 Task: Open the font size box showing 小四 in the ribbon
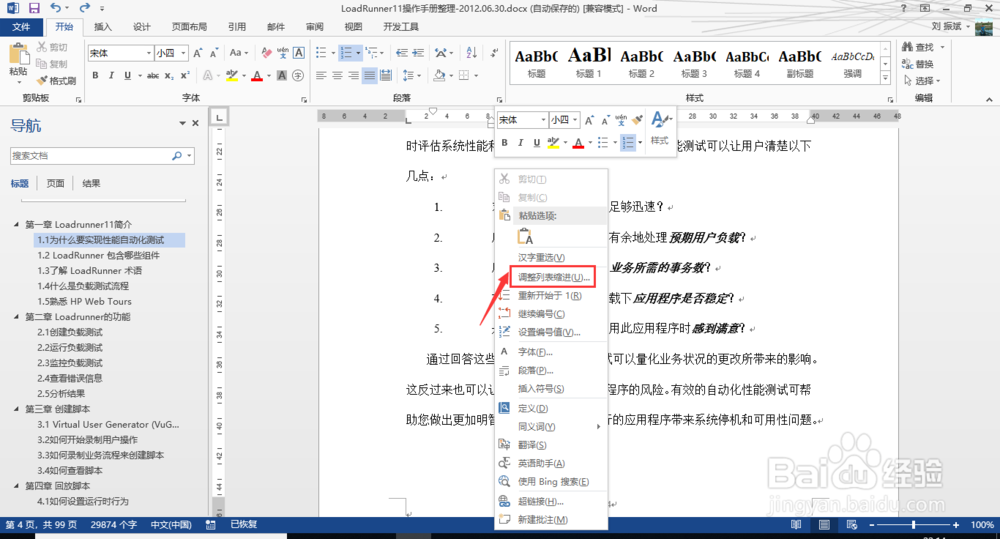(171, 53)
